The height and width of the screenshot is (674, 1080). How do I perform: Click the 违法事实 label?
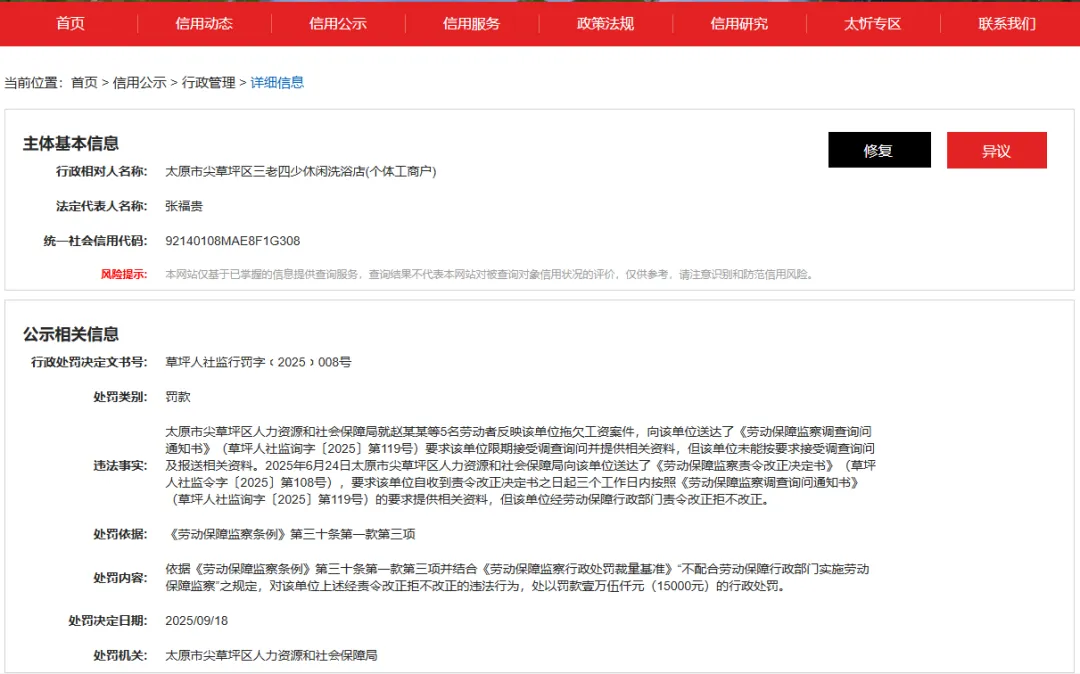(120, 466)
